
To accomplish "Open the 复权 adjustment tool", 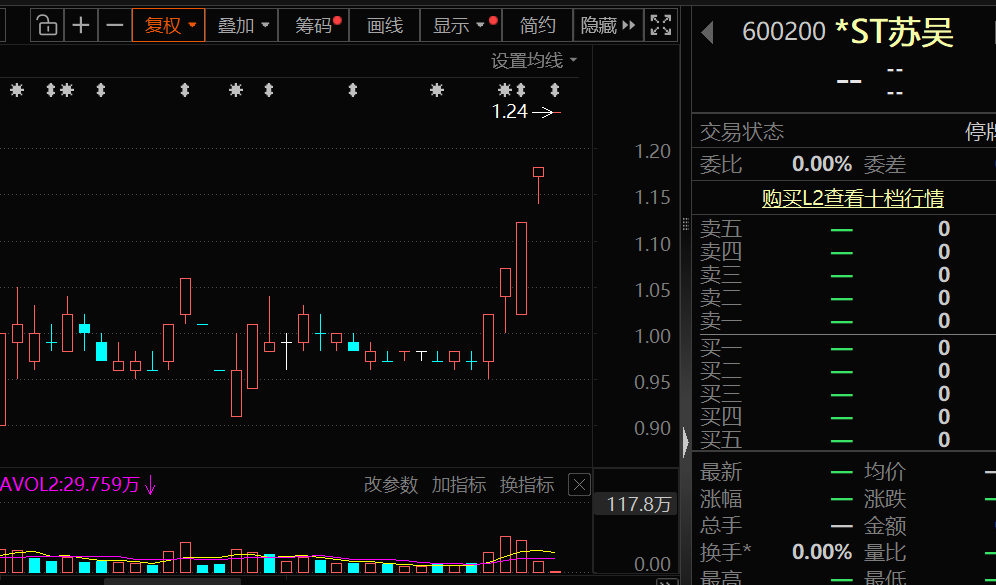I will pos(167,25).
